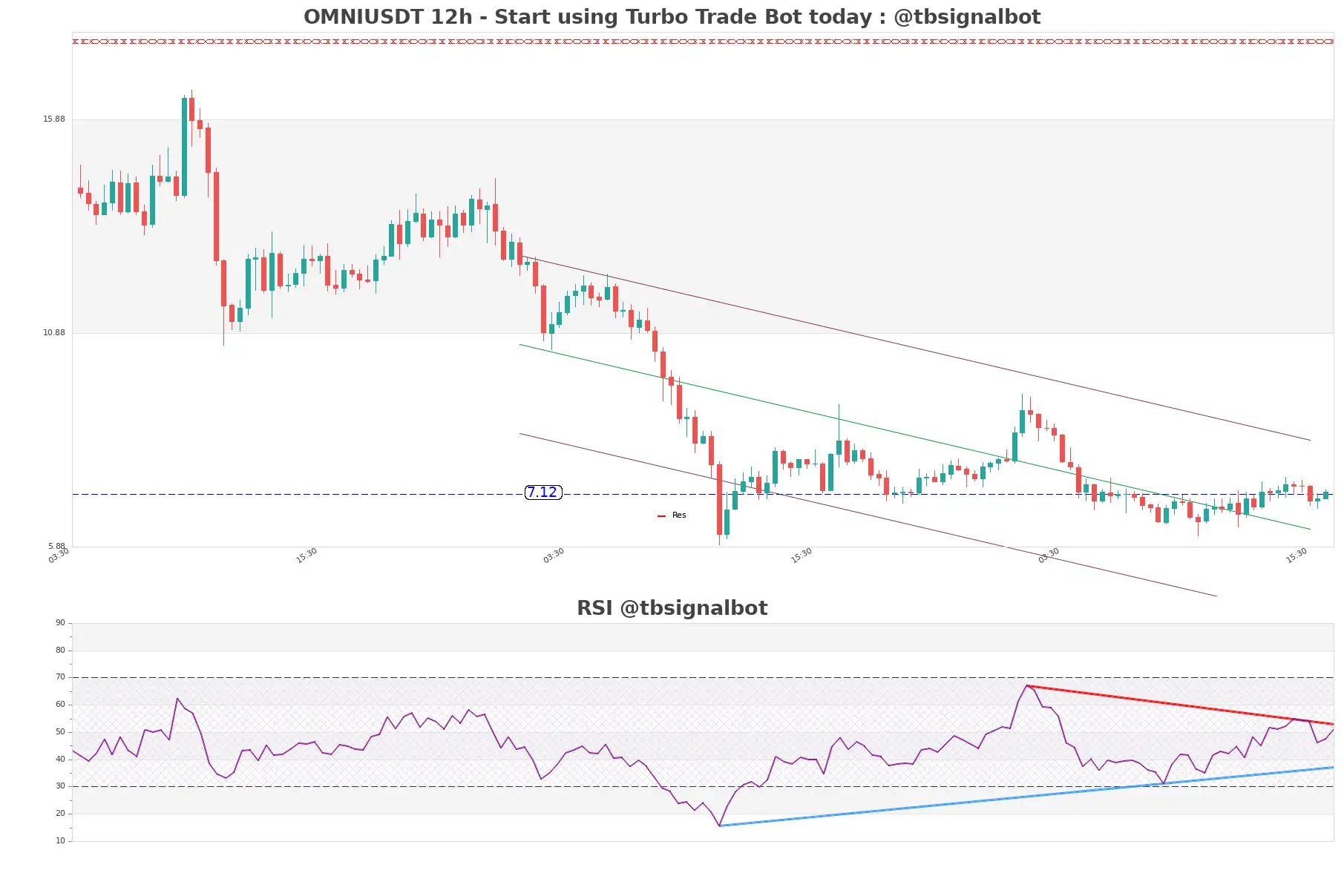Click the red Res legend marker
The image size is (1344, 896).
tap(661, 516)
